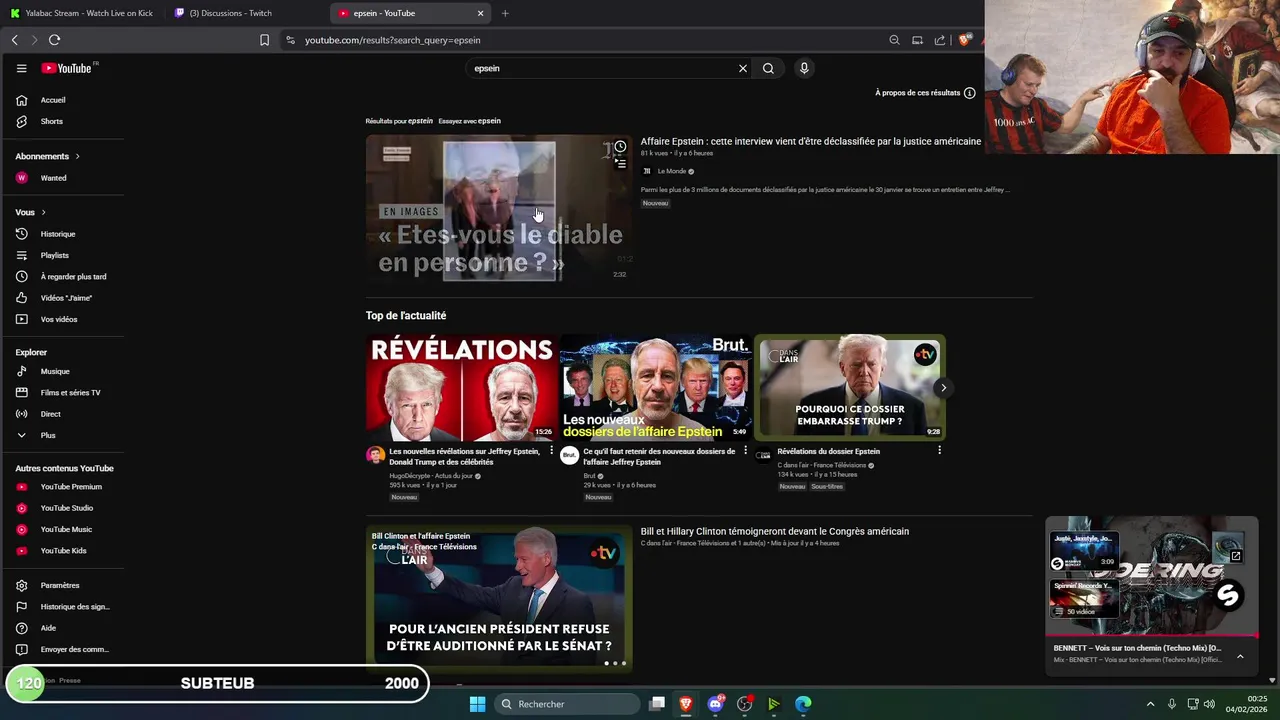Viewport: 1280px width, 720px height.
Task: Open the Bill et Hillary Clinton video title
Action: [775, 532]
